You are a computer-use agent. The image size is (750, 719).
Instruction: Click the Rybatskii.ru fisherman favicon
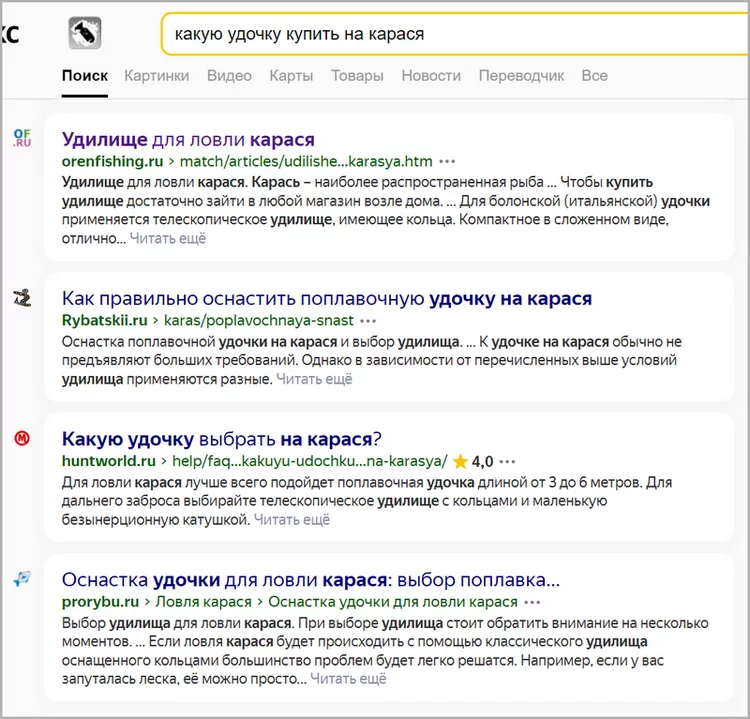[22, 298]
